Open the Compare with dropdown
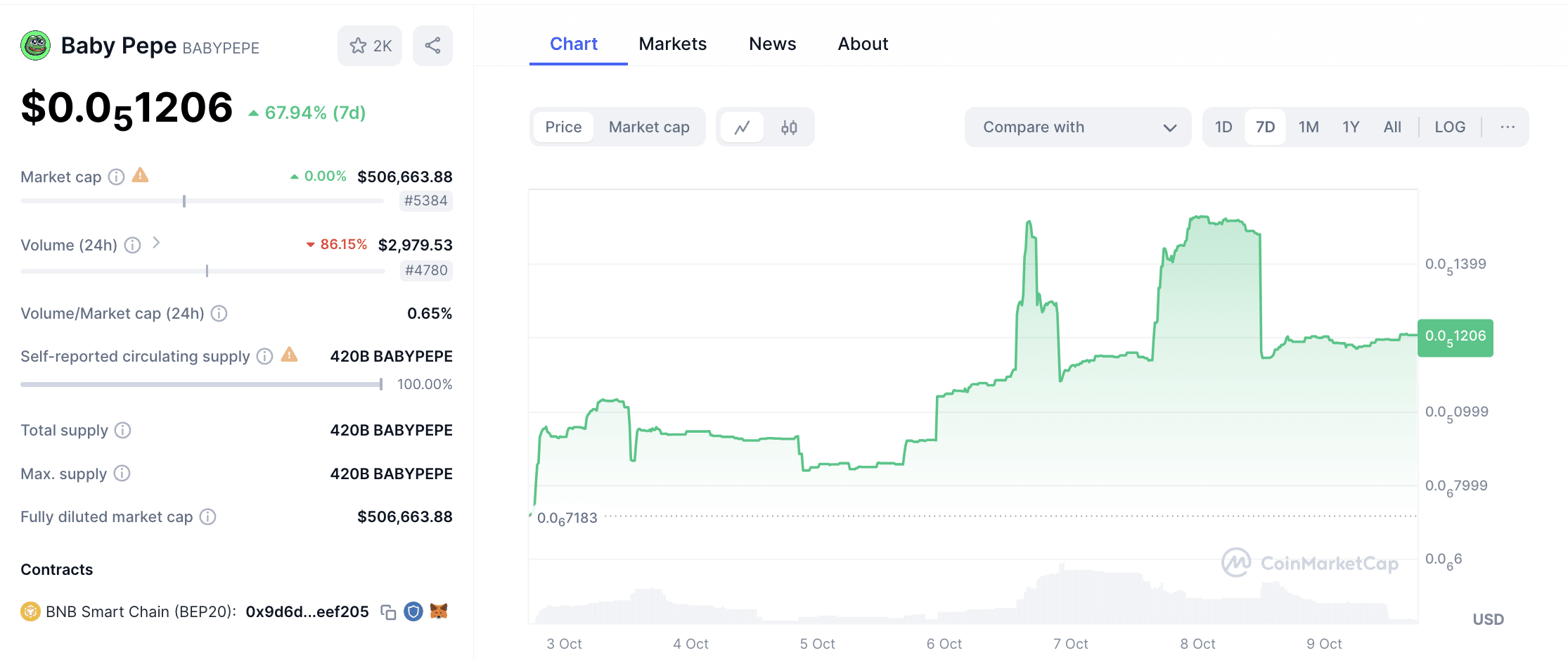The image size is (1568, 660). [x=1077, y=127]
